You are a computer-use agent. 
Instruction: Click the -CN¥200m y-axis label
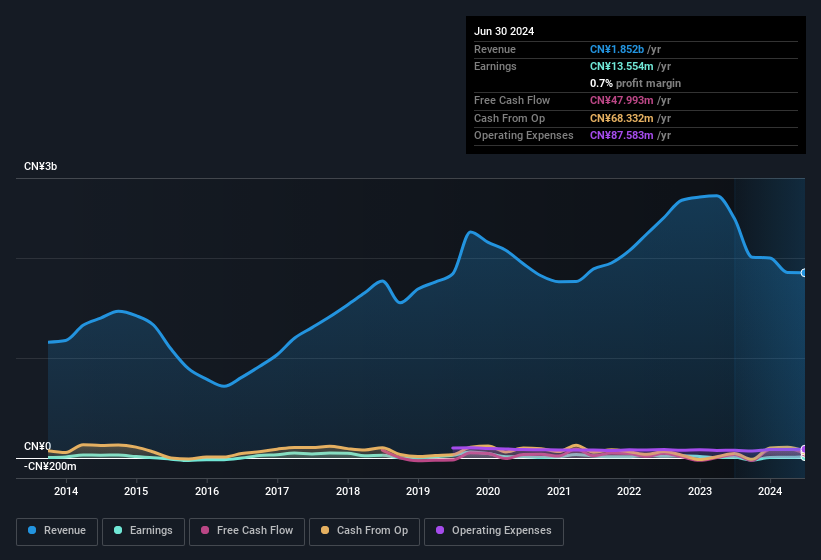point(50,466)
